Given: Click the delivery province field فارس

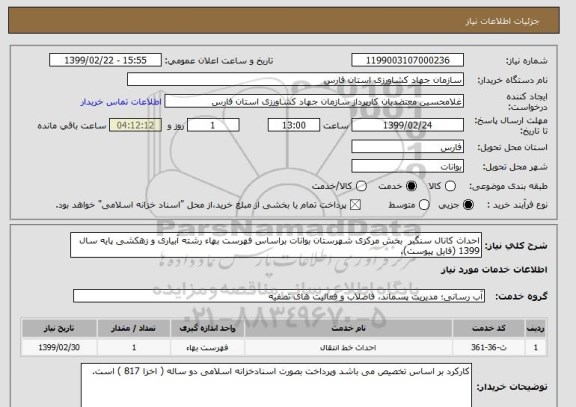Looking at the screenshot, I should [x=407, y=147].
